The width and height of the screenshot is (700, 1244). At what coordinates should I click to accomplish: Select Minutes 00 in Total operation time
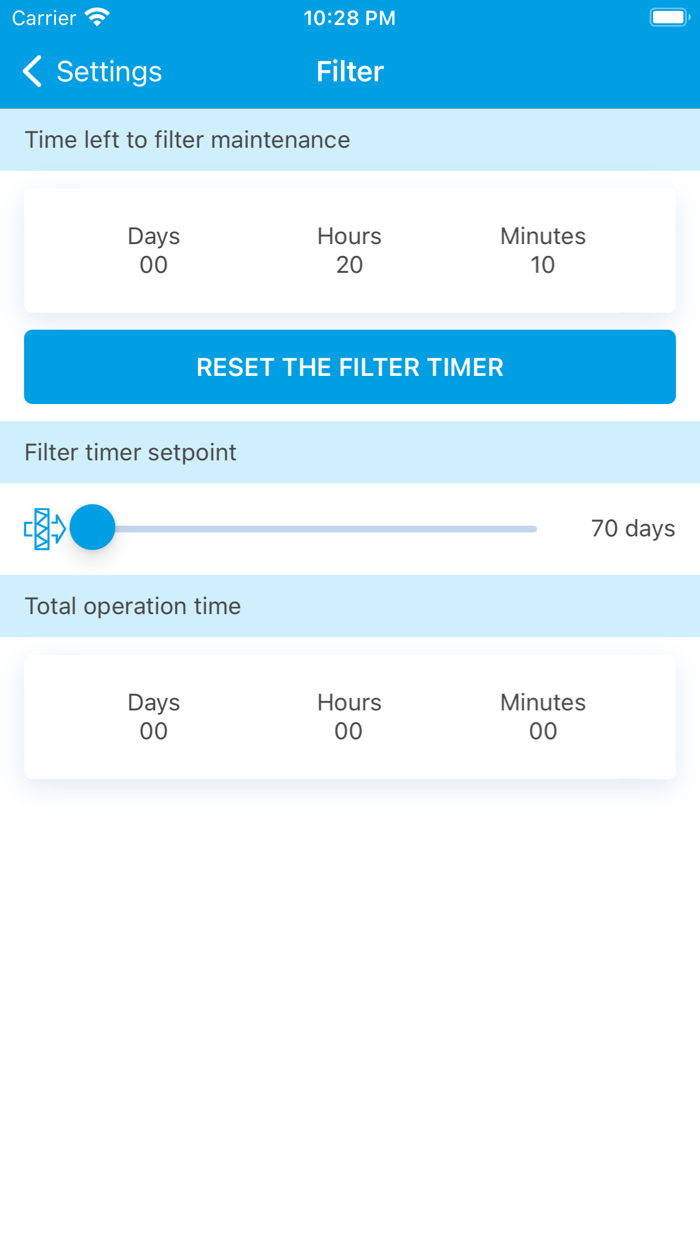[543, 731]
